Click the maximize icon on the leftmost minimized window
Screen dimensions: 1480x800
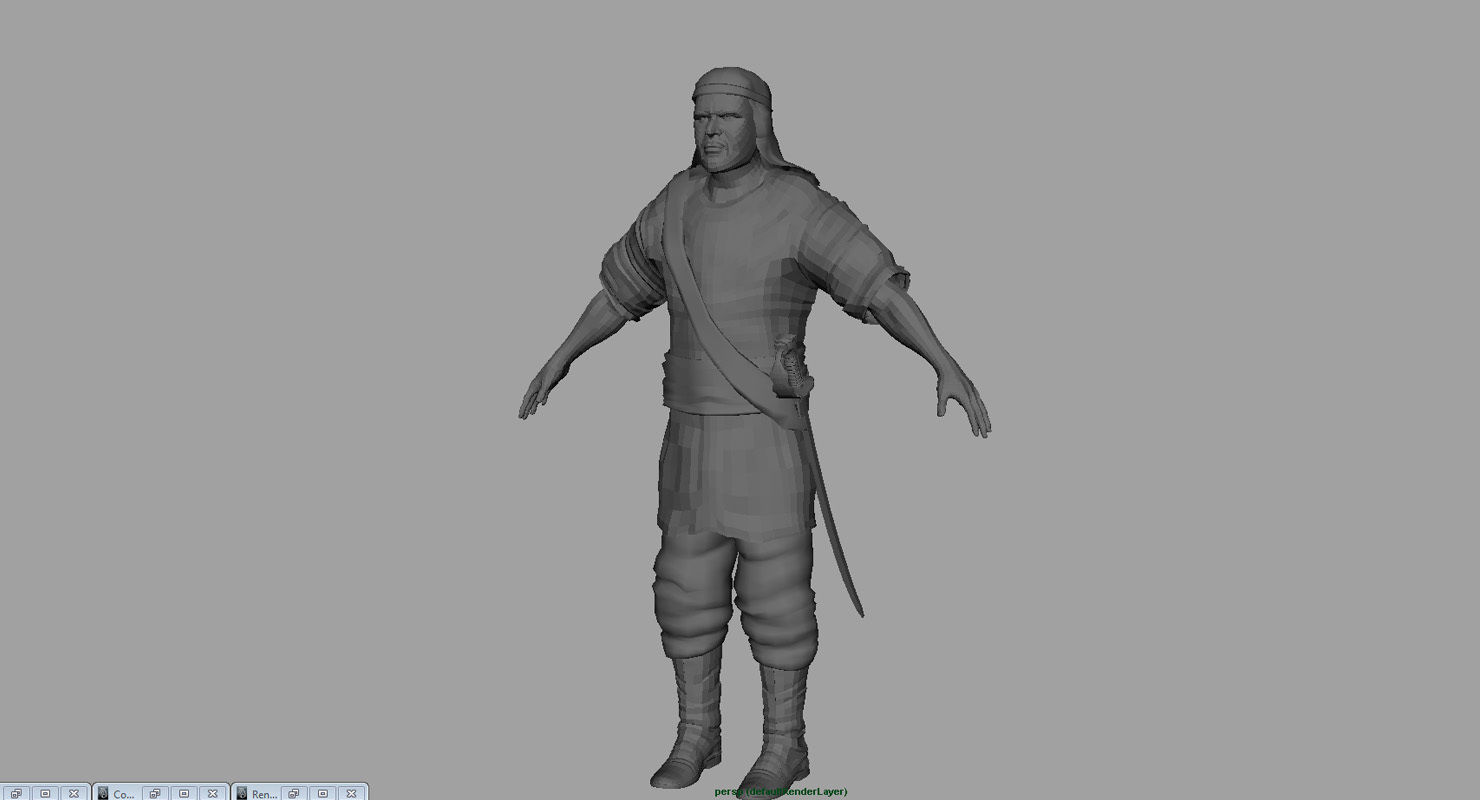coord(45,793)
